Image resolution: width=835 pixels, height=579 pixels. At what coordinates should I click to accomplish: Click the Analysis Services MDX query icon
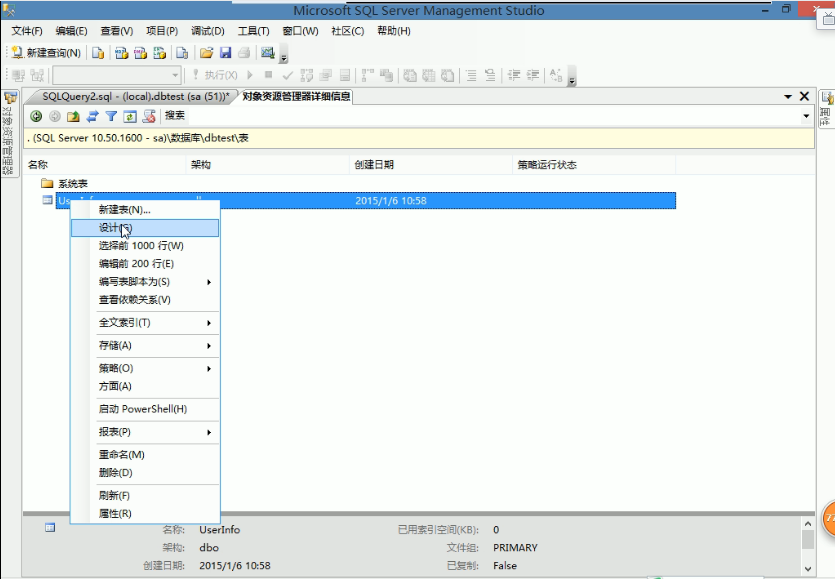pos(121,53)
